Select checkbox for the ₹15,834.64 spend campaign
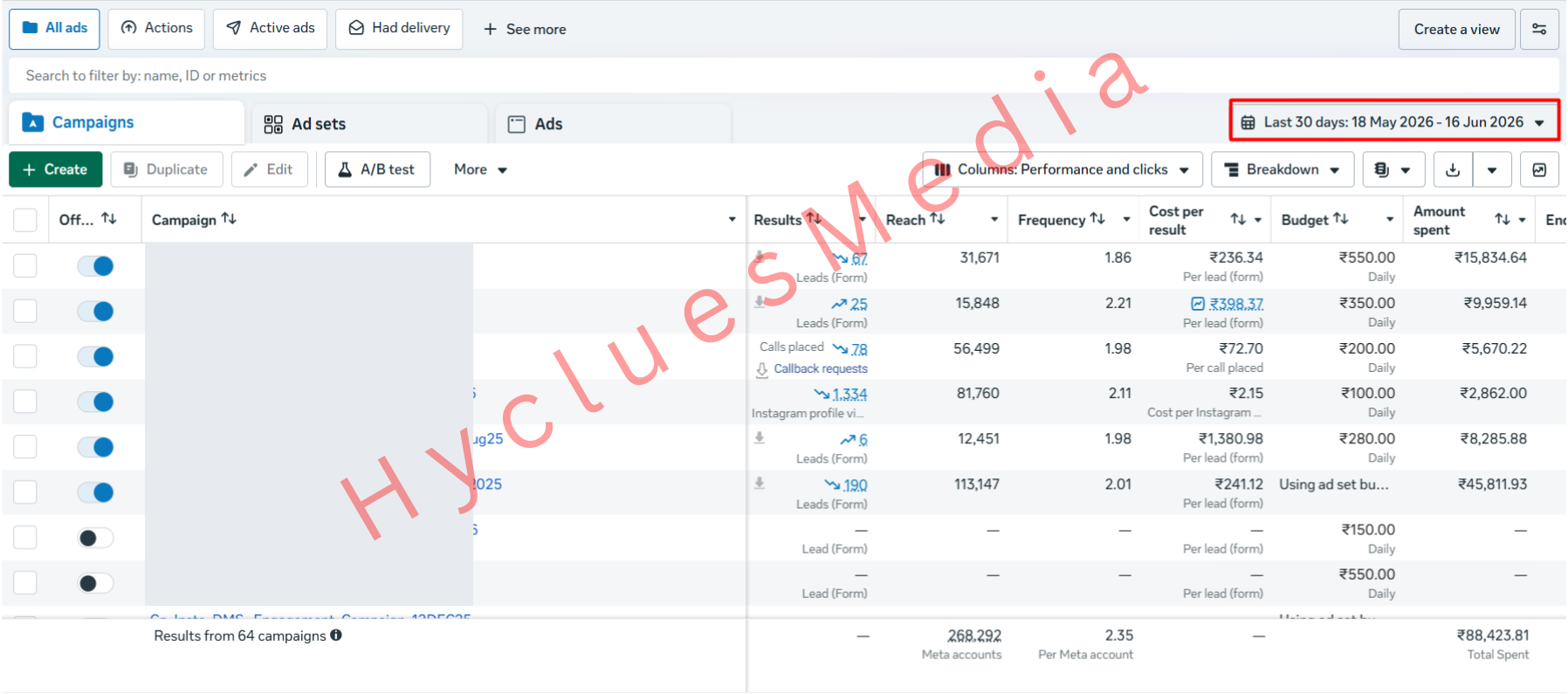This screenshot has width=1568, height=694. (x=25, y=265)
